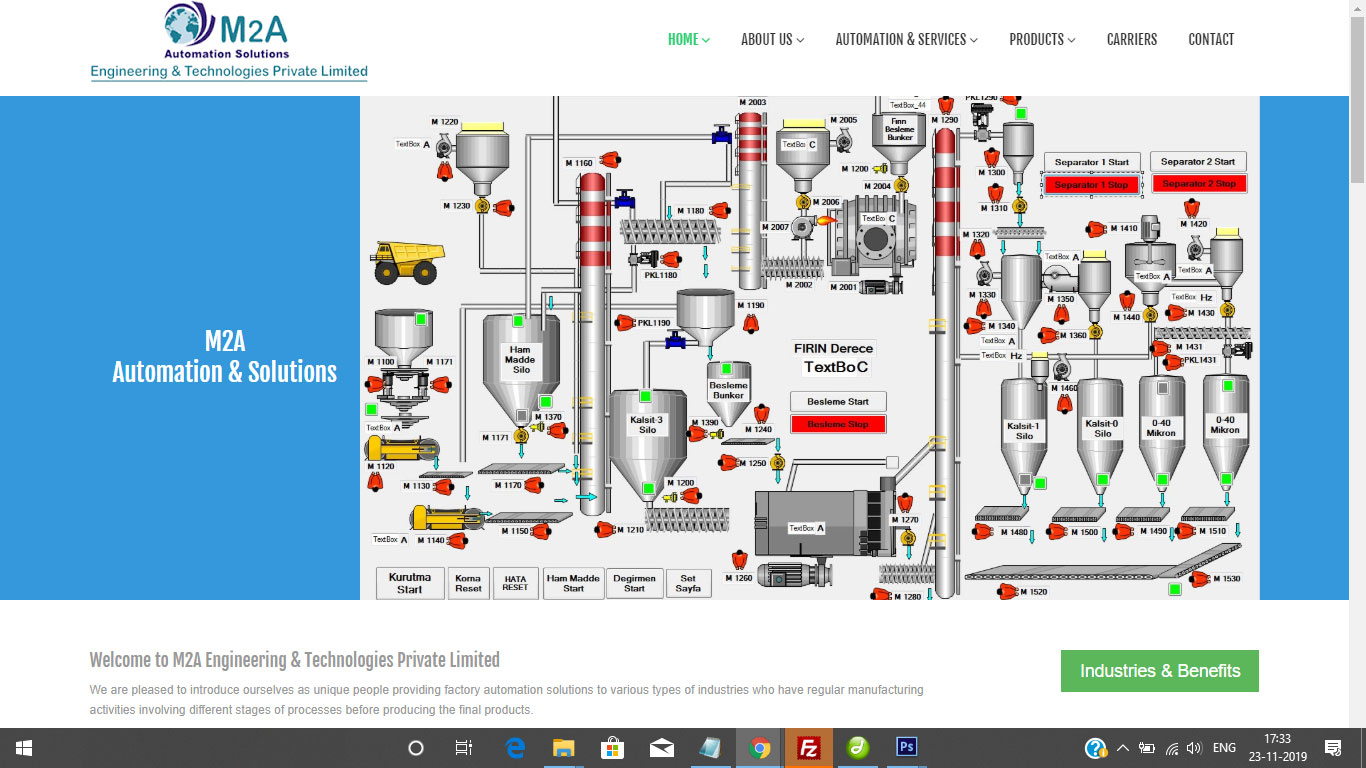Viewport: 1366px width, 768px height.
Task: Click the volume speaker tray icon
Action: [x=1194, y=748]
